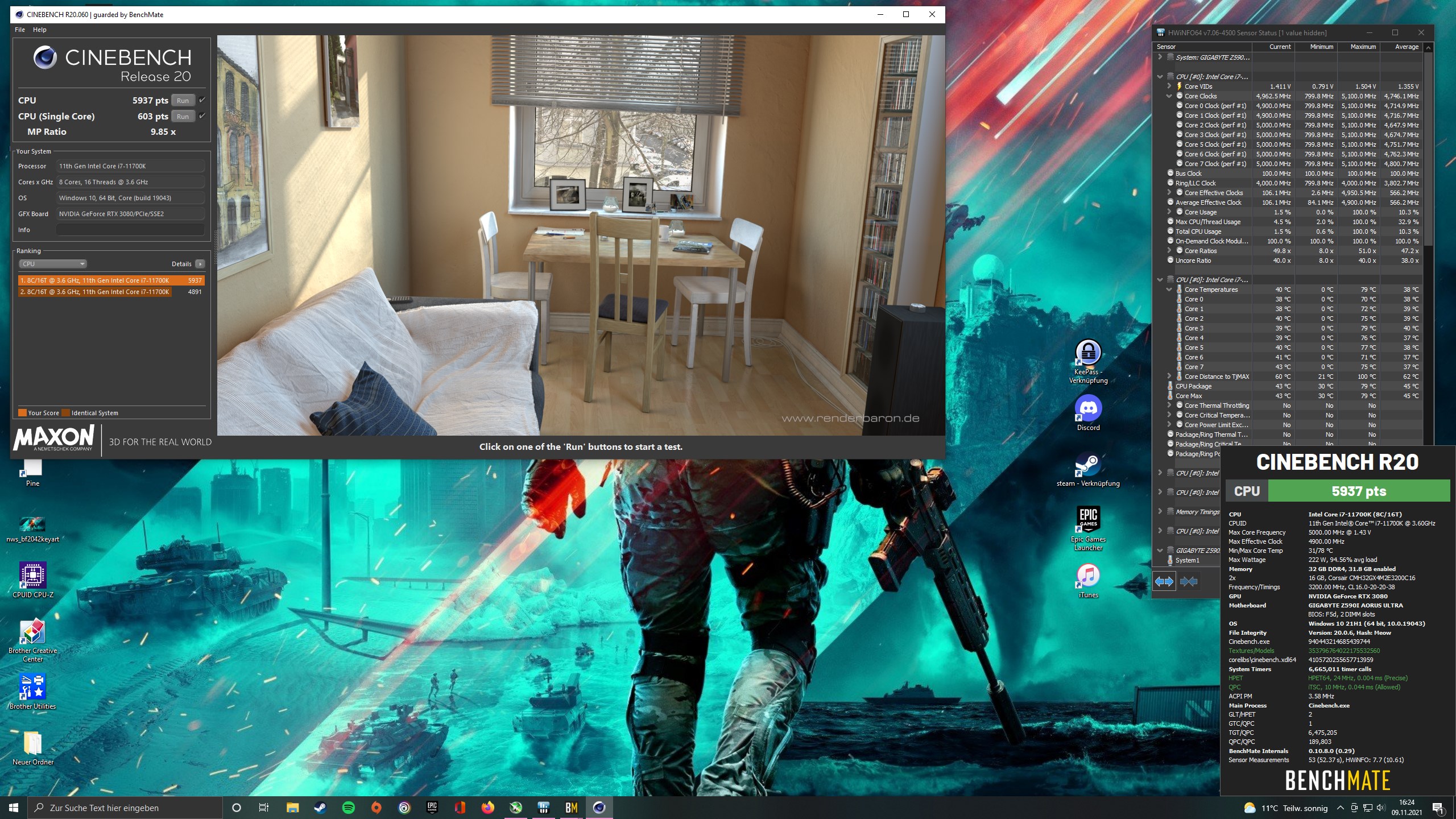1456x819 pixels.
Task: Collapse the Core Clocks sensor group
Action: pos(1169,96)
